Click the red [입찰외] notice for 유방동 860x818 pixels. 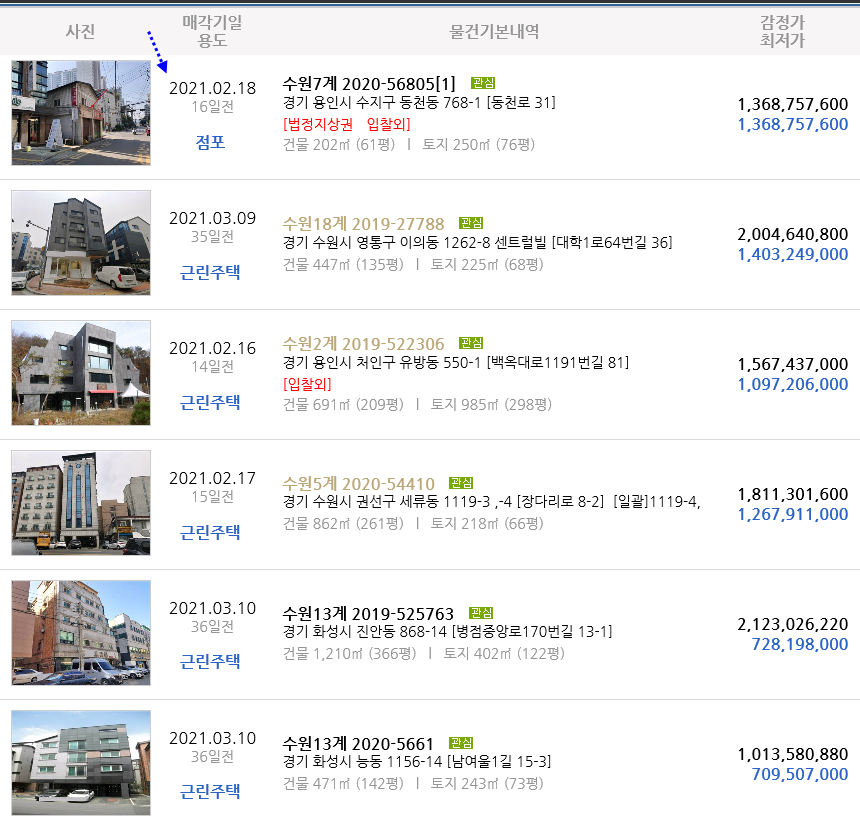[x=307, y=384]
